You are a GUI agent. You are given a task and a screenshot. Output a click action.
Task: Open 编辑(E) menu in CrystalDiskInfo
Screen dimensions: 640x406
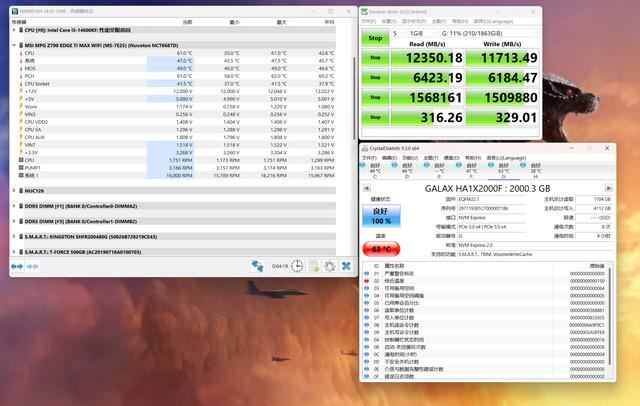[x=389, y=158]
